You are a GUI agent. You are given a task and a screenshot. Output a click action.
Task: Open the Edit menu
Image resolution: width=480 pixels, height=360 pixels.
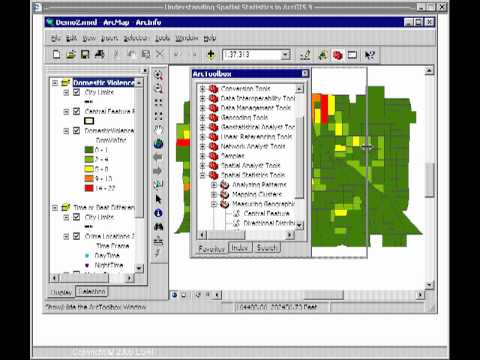[71, 38]
